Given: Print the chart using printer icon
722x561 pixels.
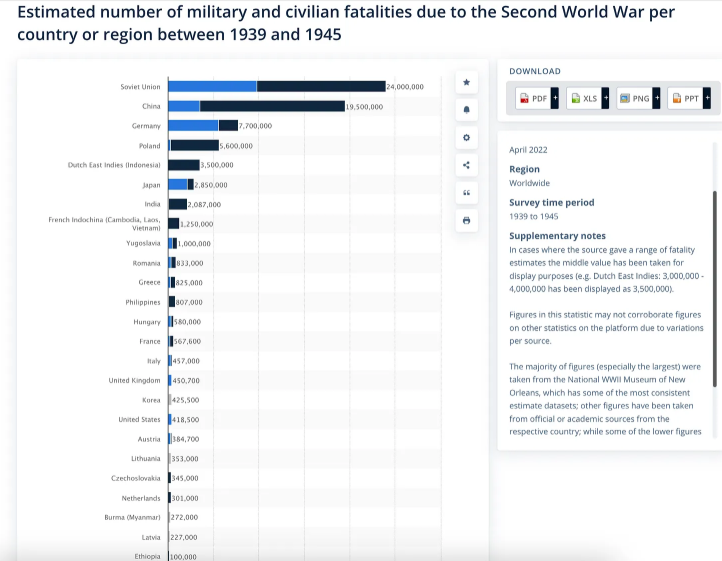Looking at the screenshot, I should [466, 220].
